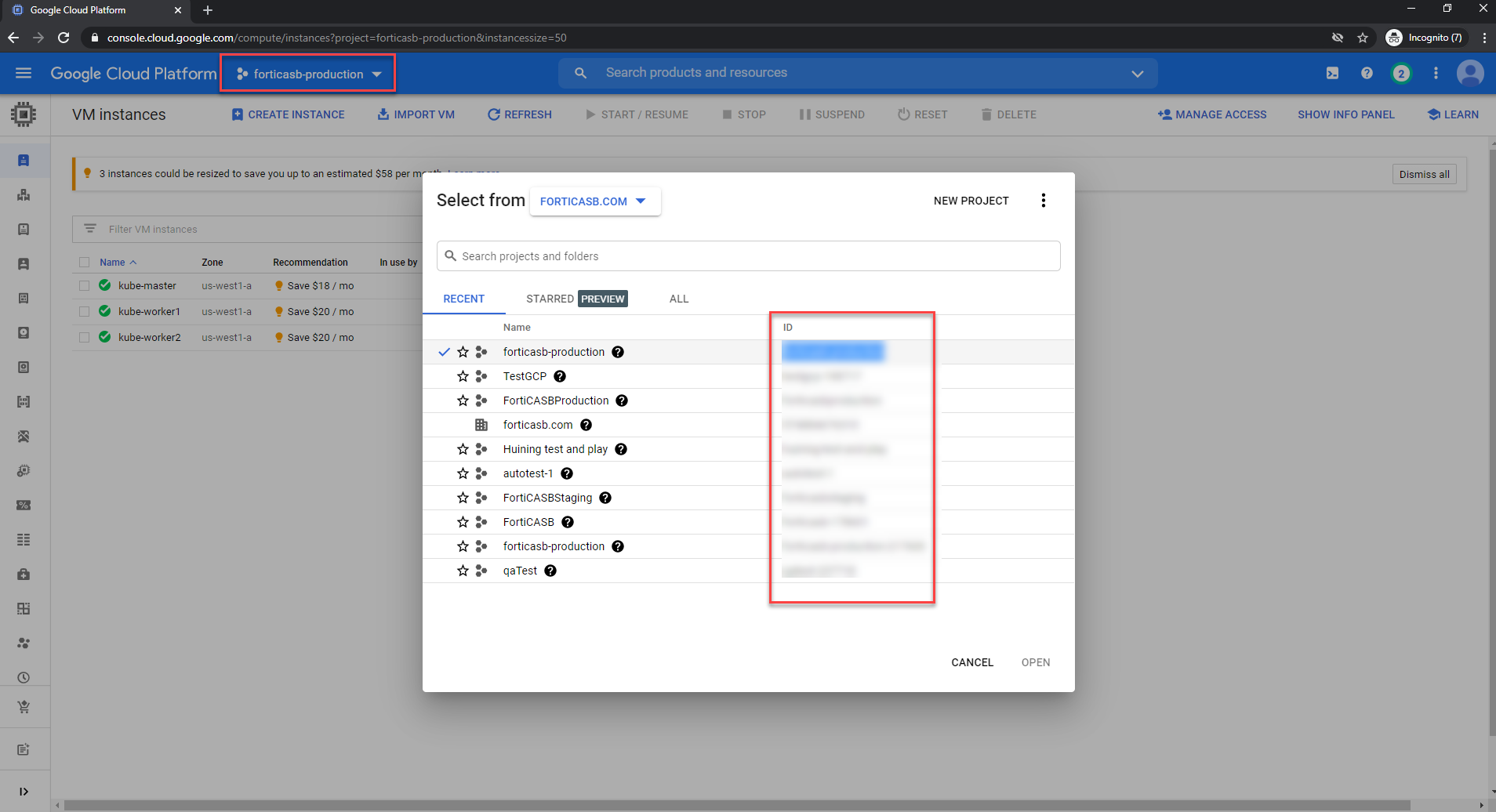The width and height of the screenshot is (1496, 812).
Task: Open the FORTICASB.COM organization dropdown
Action: 594,201
